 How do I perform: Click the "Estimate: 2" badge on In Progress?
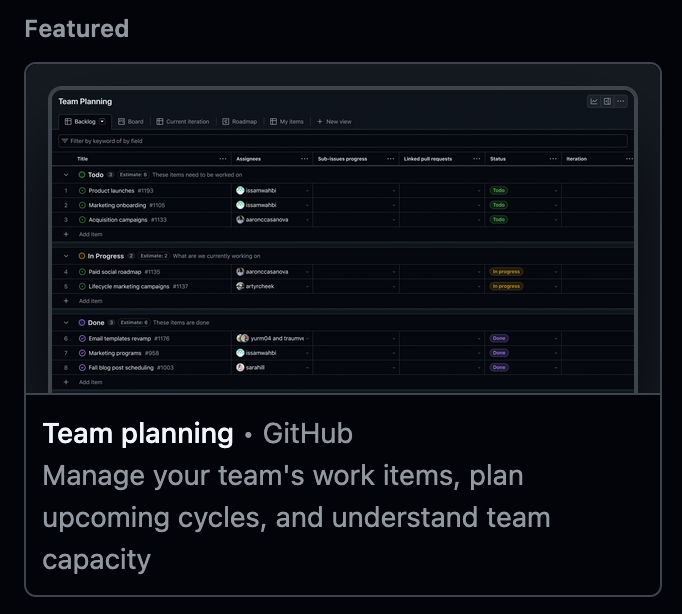(x=154, y=256)
